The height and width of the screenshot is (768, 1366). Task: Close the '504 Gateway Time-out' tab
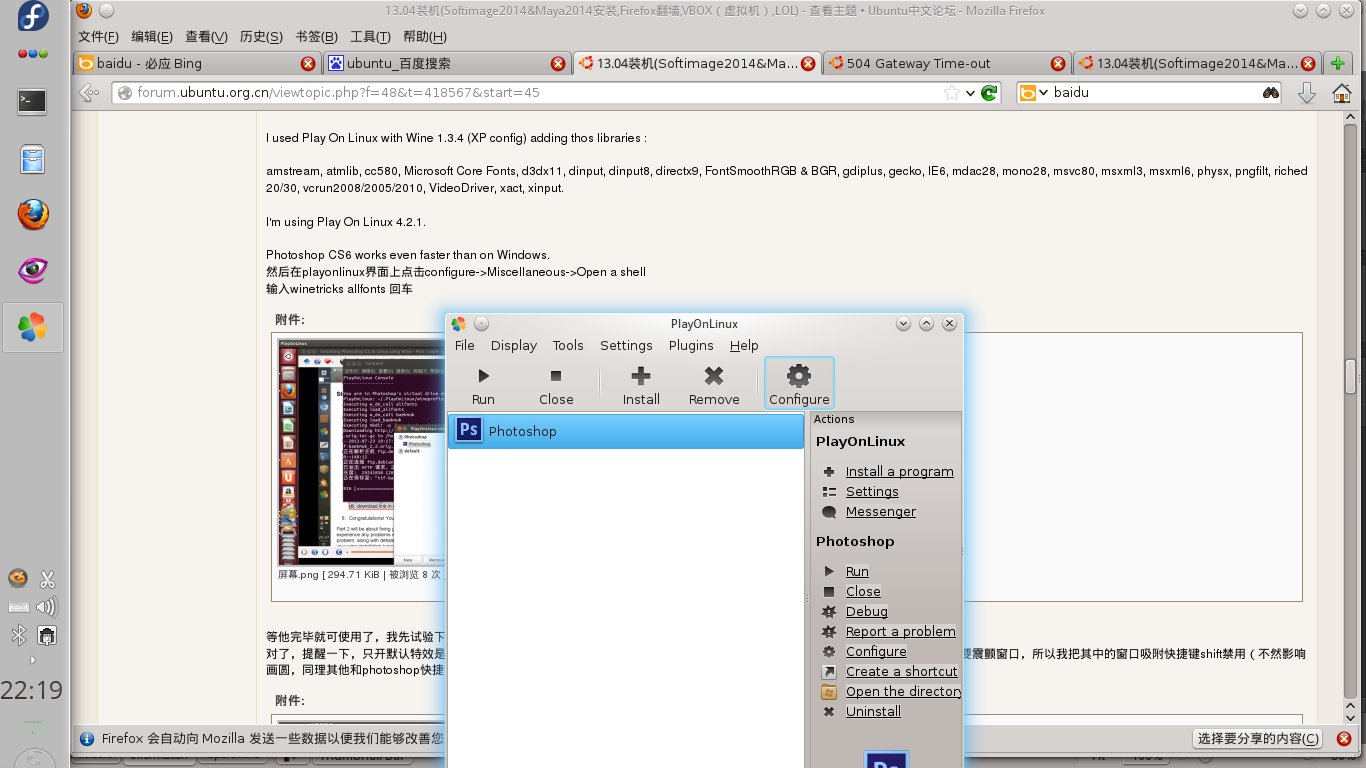pos(1058,63)
